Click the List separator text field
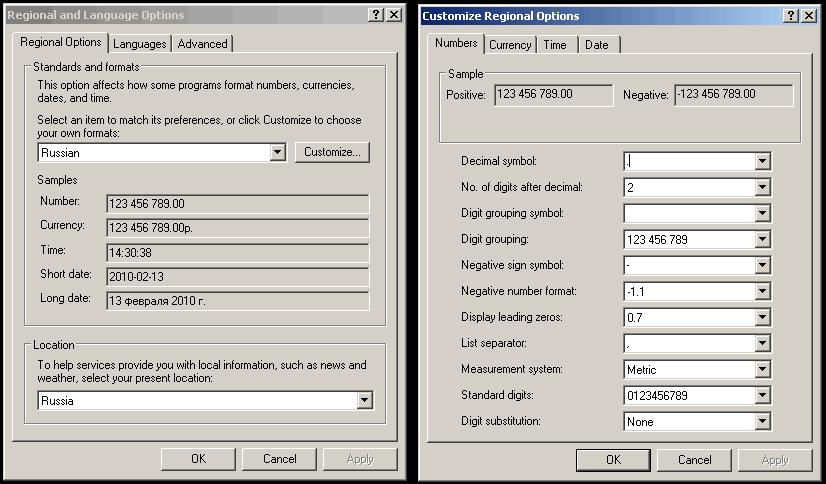Screen dimensions: 826x484 point(690,343)
